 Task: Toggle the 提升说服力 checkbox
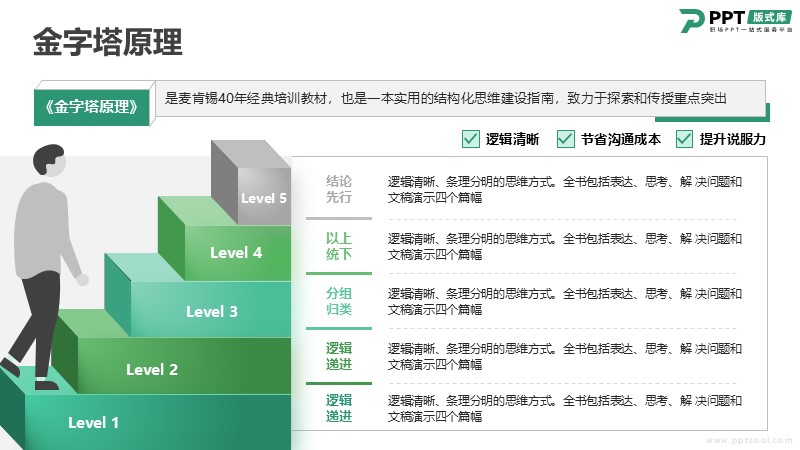(684, 139)
